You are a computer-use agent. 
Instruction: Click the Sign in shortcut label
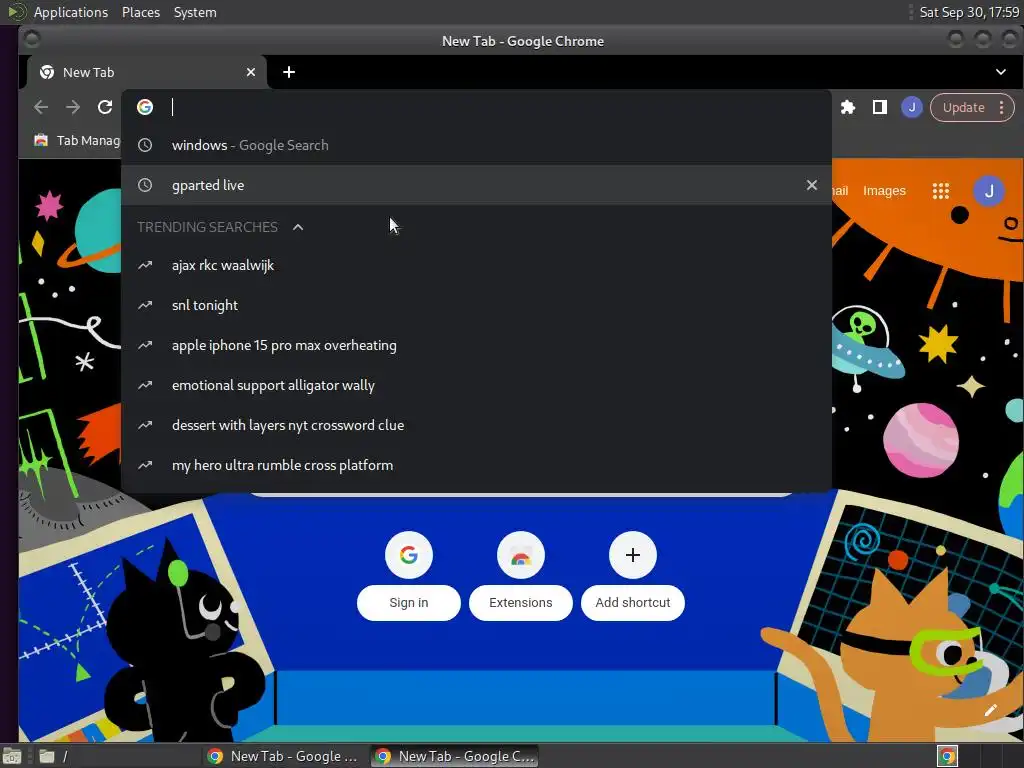point(409,603)
